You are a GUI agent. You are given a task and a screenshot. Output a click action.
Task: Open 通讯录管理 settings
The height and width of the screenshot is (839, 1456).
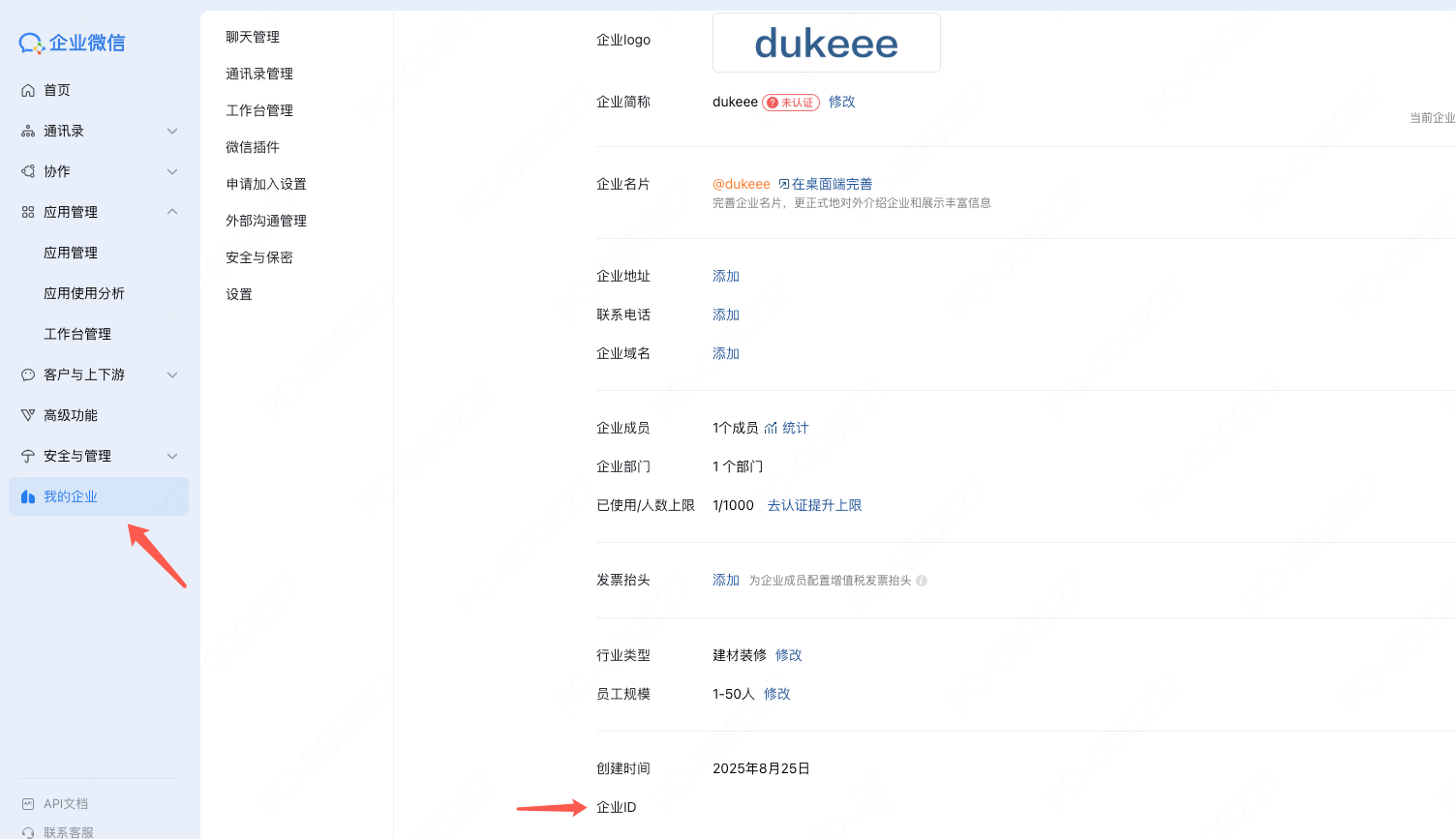[x=259, y=74]
